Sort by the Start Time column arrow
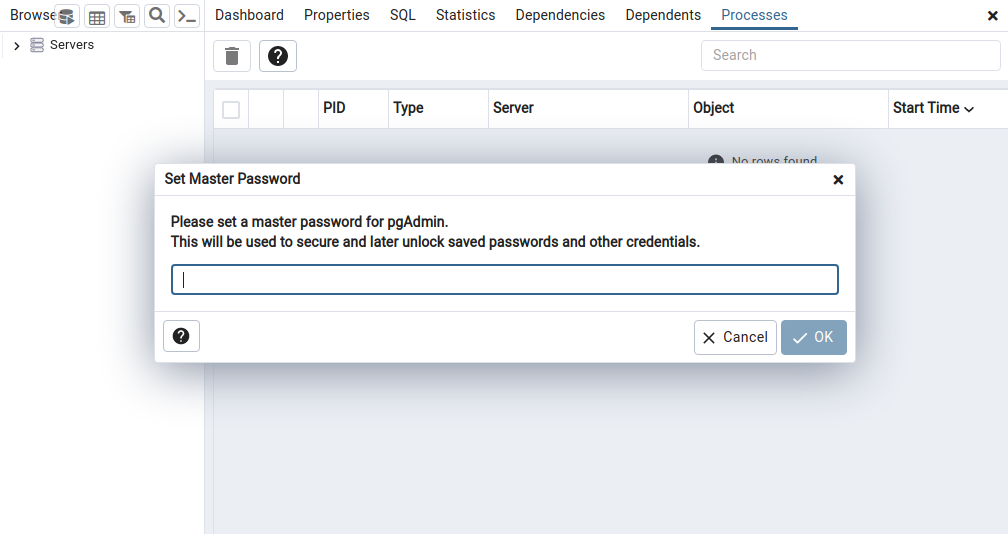Viewport: 1008px width, 534px height. [x=969, y=109]
